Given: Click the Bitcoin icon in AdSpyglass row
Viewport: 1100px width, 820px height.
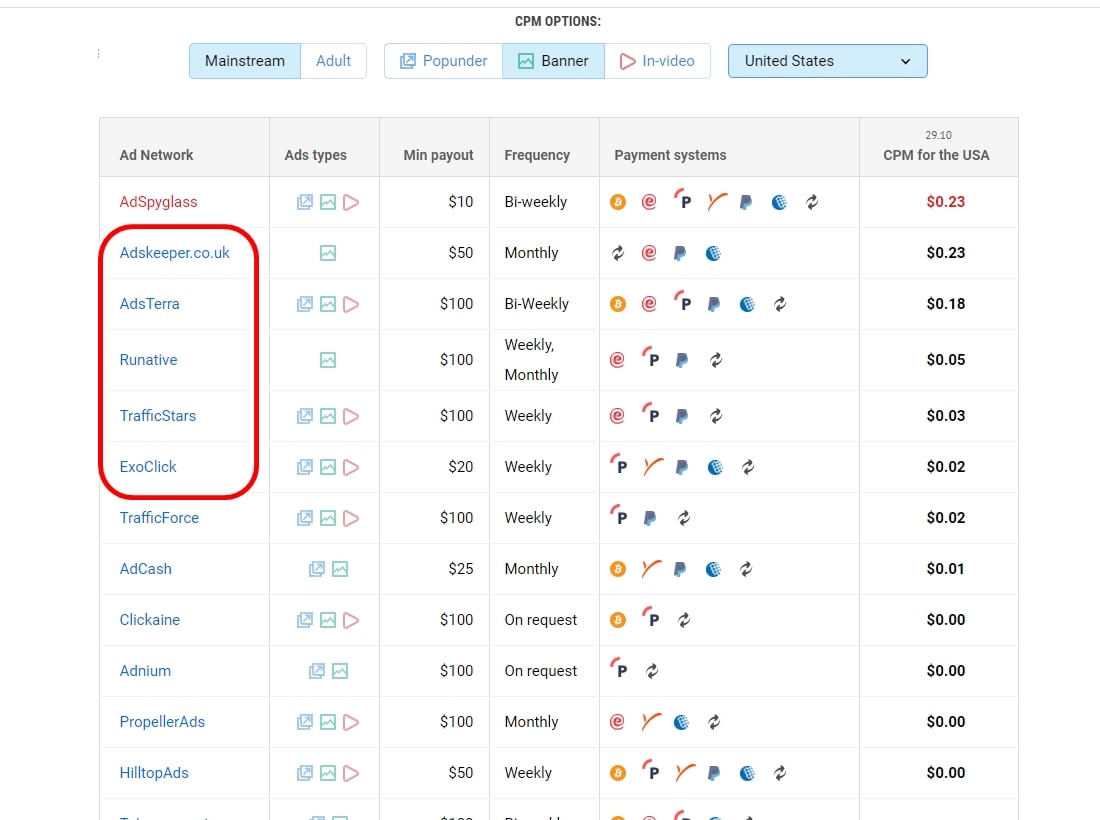Looking at the screenshot, I should point(618,202).
